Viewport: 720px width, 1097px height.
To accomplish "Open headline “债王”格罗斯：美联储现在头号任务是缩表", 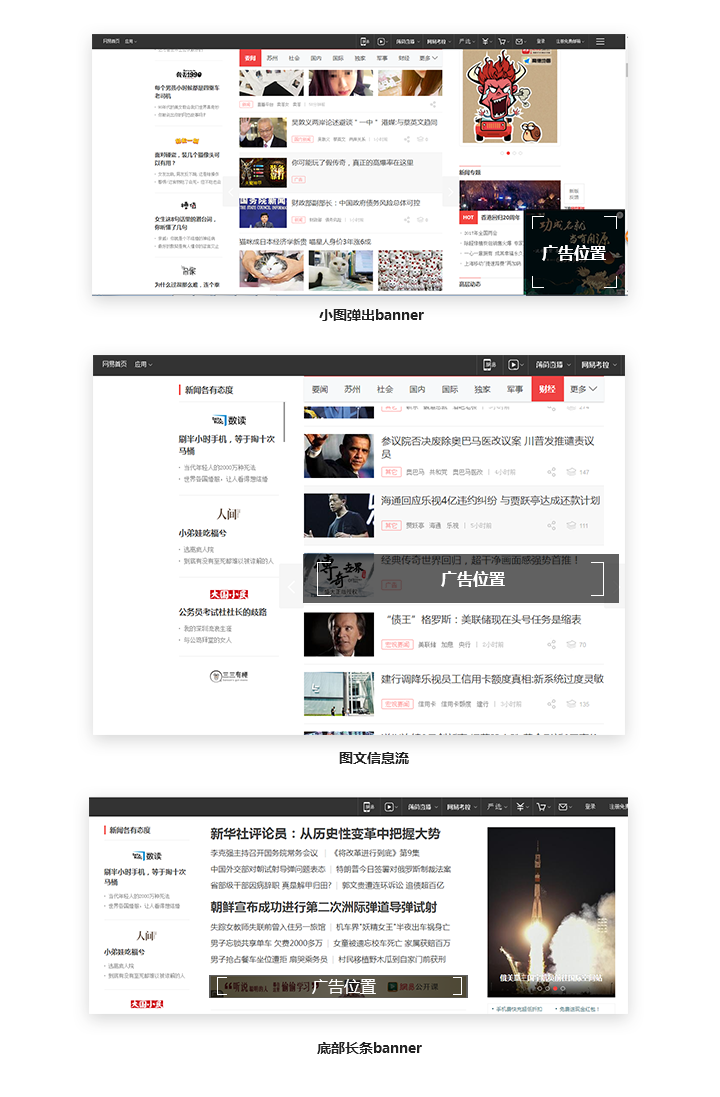I will pyautogui.click(x=484, y=620).
